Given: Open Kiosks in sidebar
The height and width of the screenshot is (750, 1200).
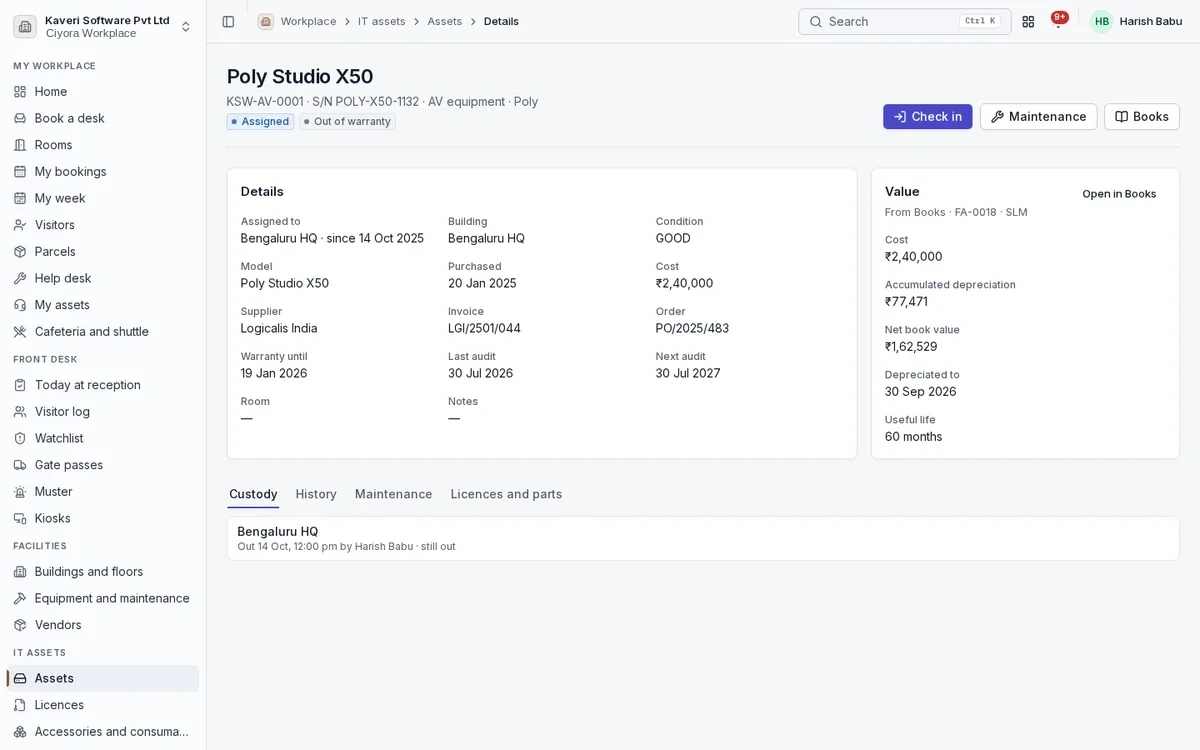Looking at the screenshot, I should 102,518.
